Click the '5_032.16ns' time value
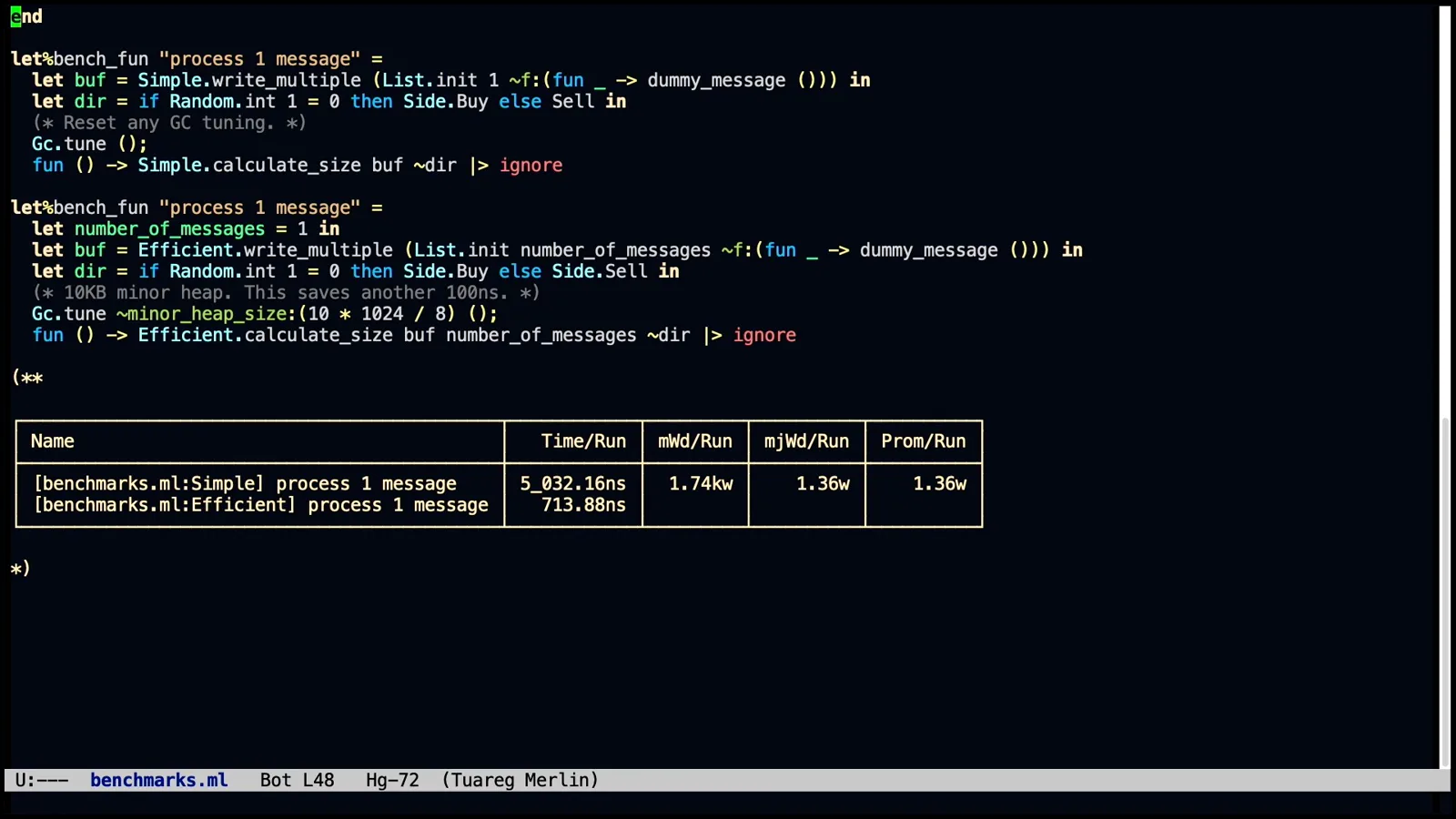 coord(573,483)
